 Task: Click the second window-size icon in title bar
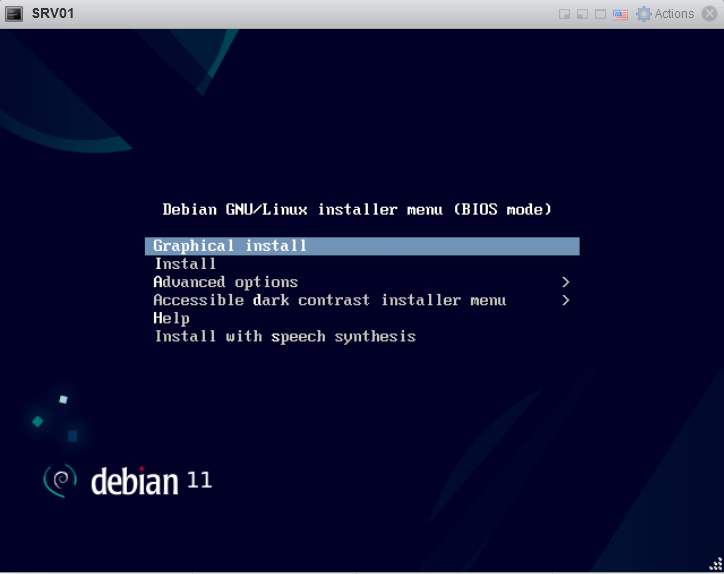click(582, 14)
